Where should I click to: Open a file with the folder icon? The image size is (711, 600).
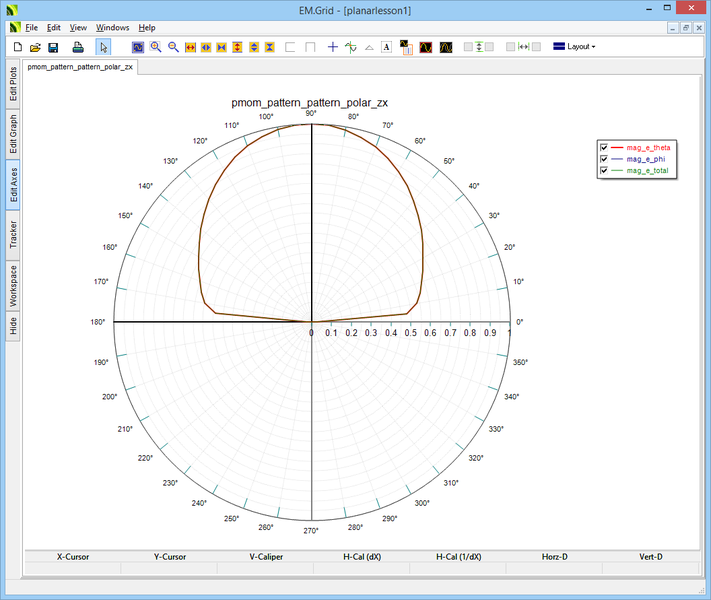pos(35,47)
